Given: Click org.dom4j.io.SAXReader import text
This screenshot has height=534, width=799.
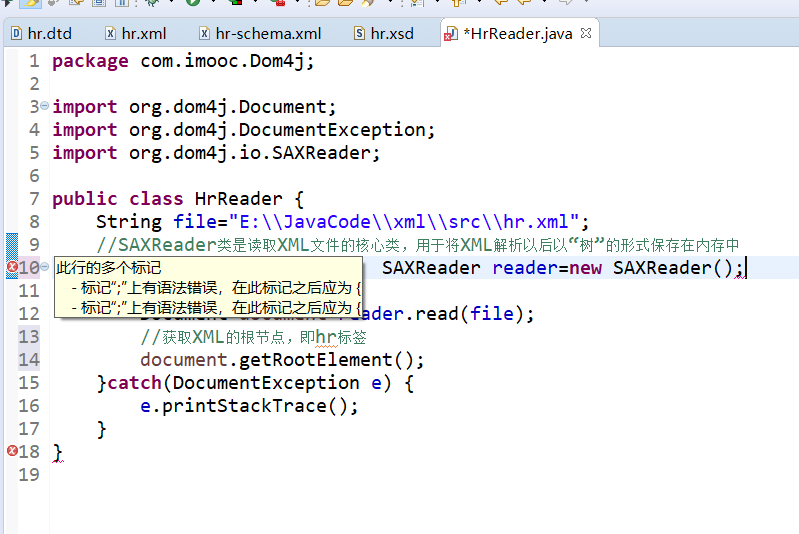Looking at the screenshot, I should [249, 153].
